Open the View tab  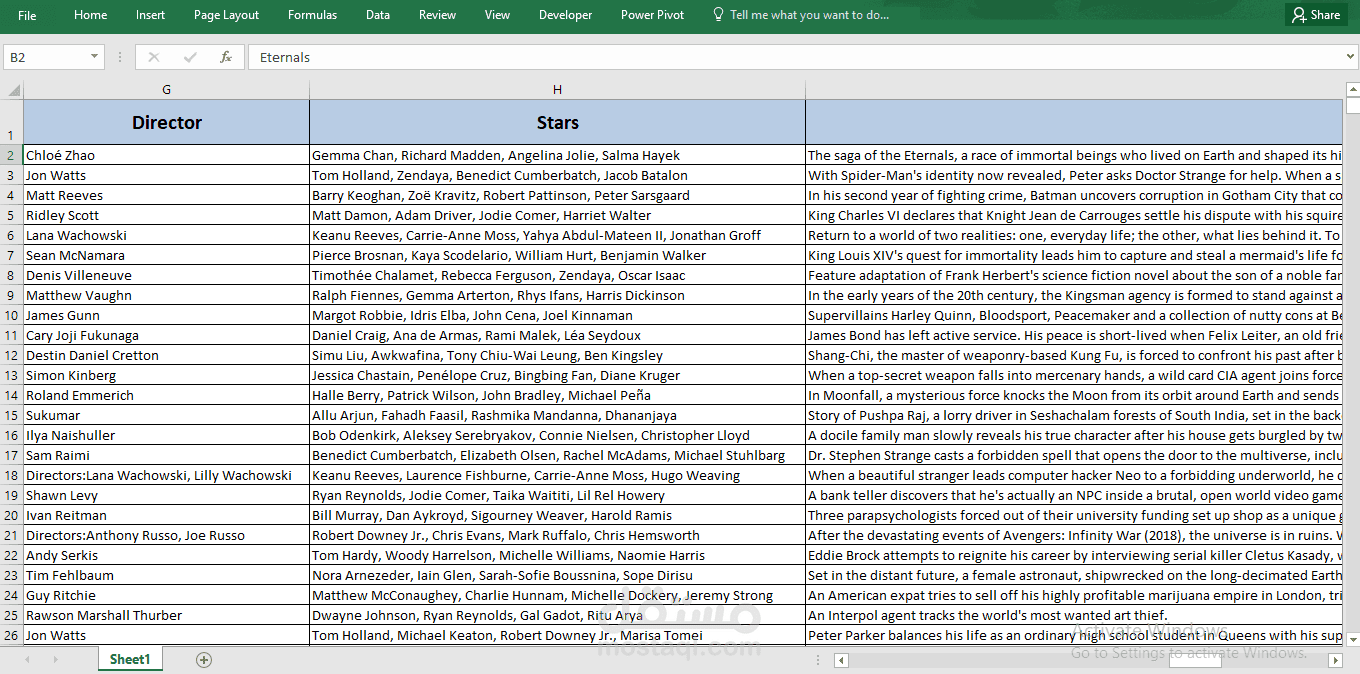497,15
